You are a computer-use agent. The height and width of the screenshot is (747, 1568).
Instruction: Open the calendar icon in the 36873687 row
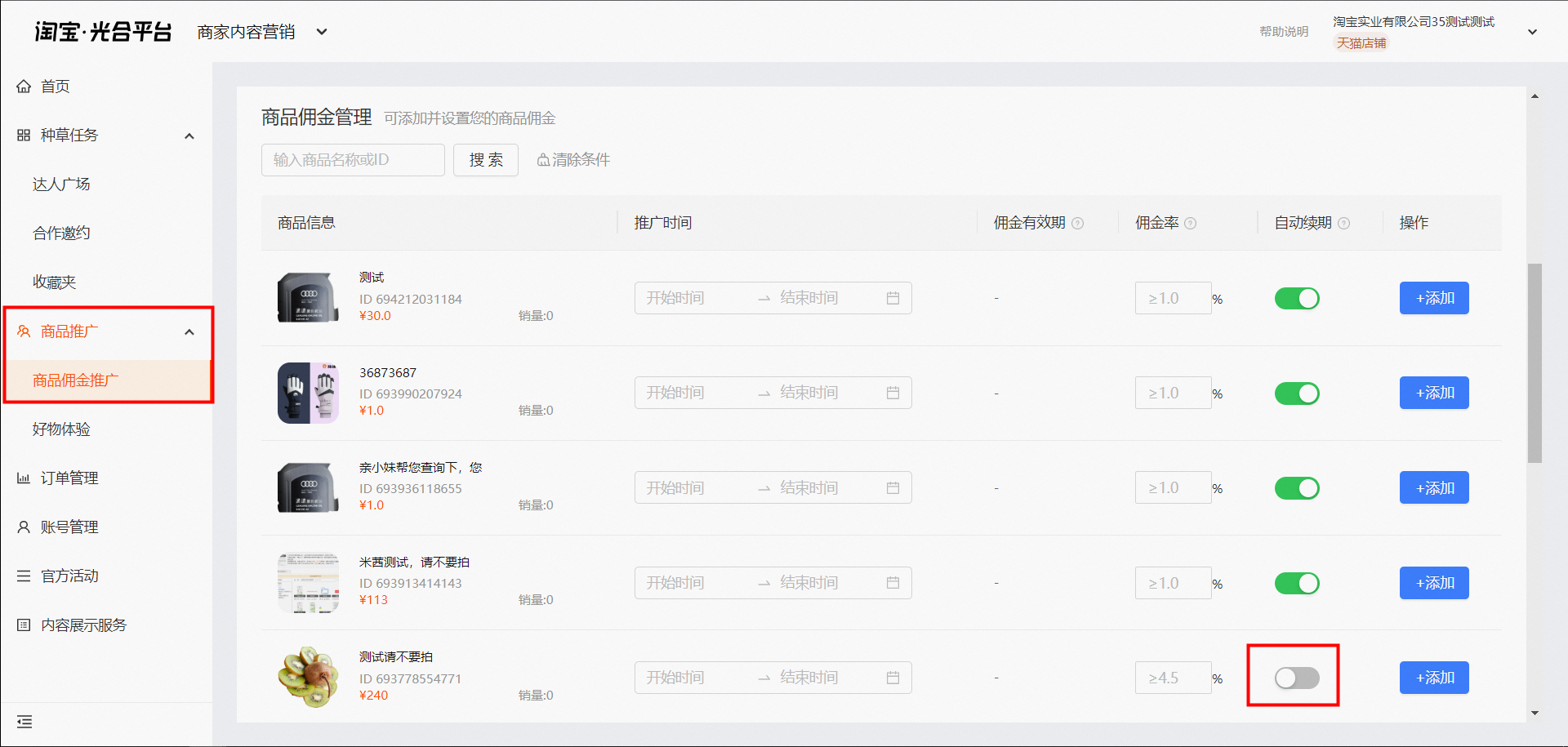tap(893, 394)
